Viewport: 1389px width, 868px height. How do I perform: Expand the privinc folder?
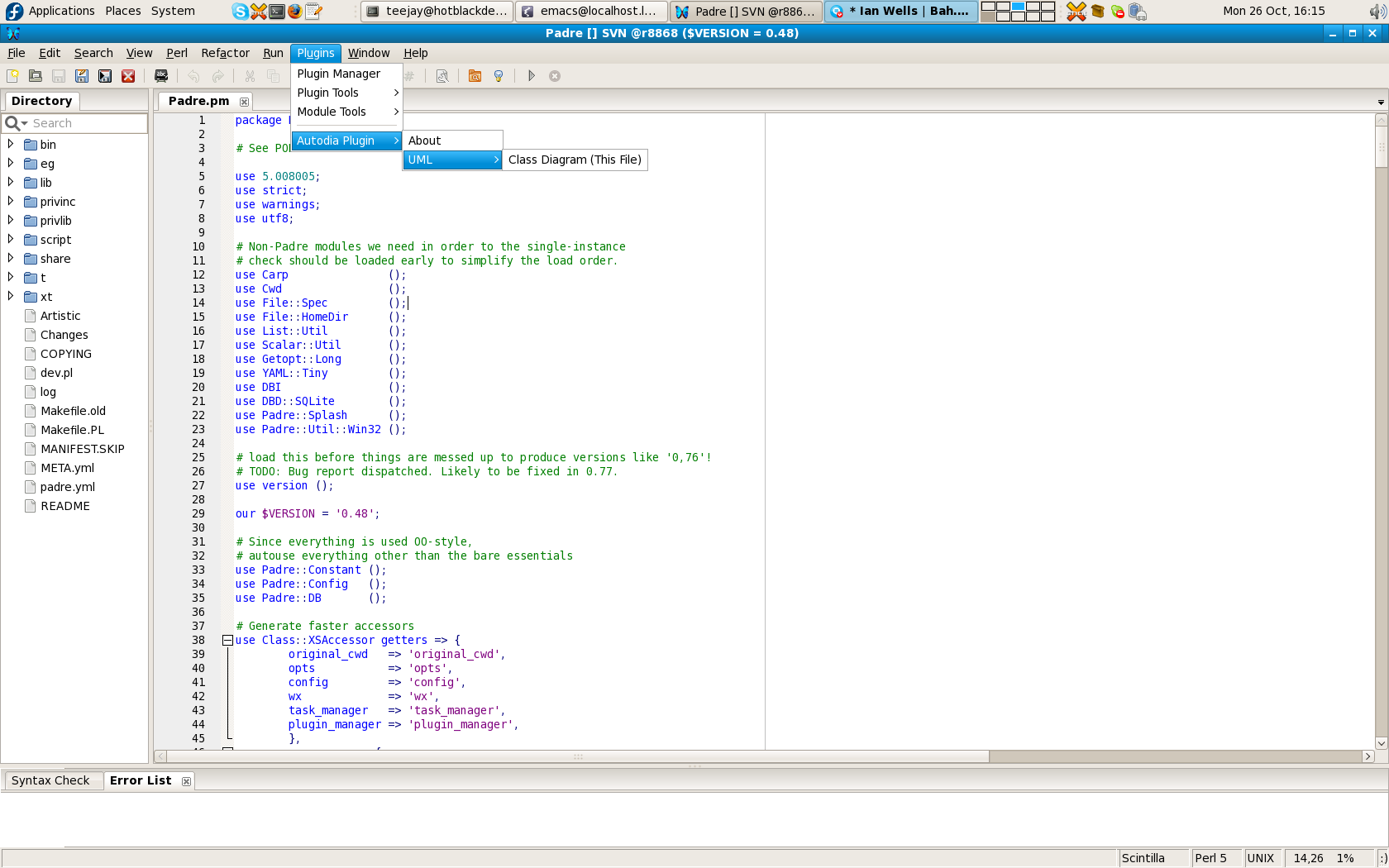(x=11, y=201)
